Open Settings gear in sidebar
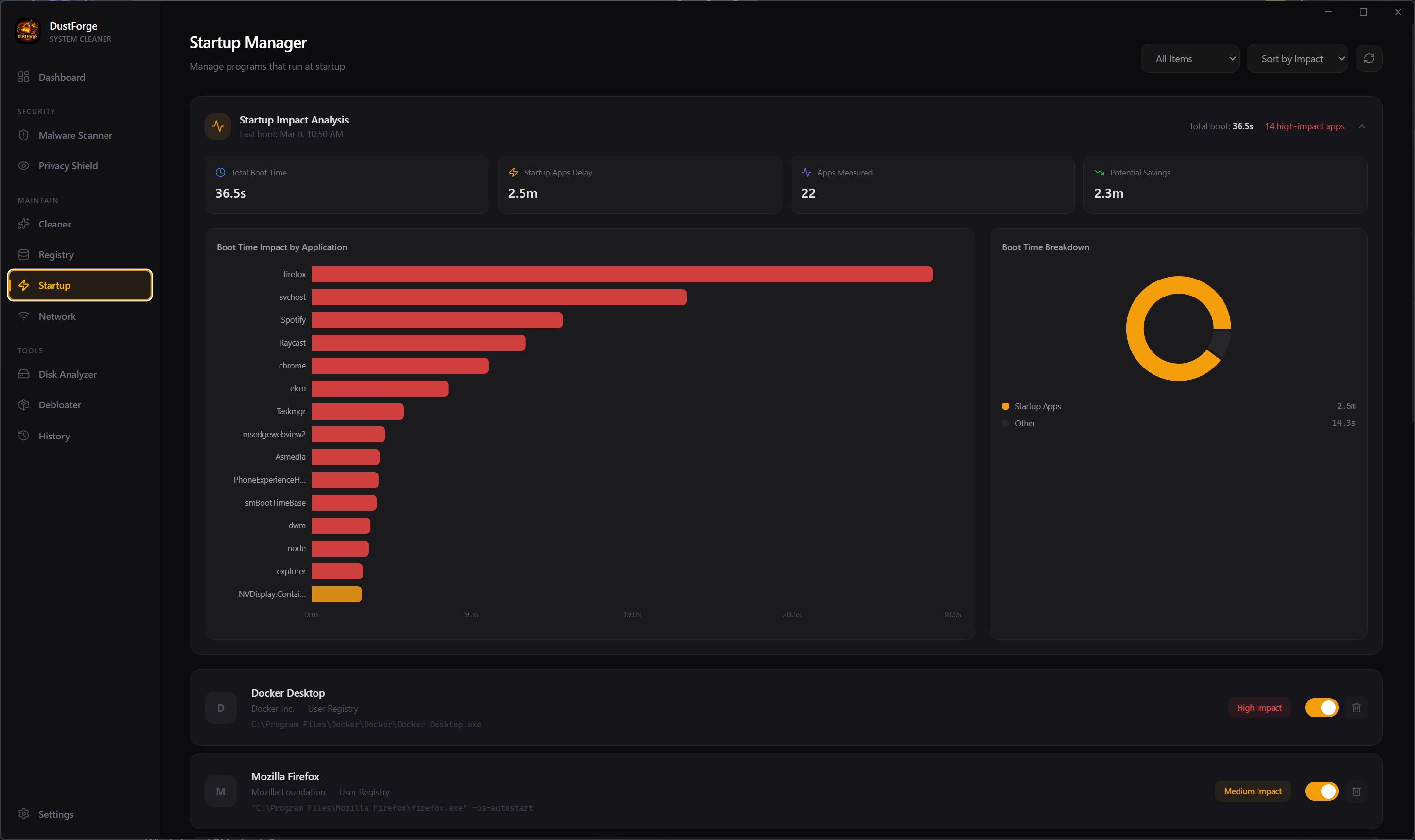Image resolution: width=1415 pixels, height=840 pixels. [x=55, y=814]
